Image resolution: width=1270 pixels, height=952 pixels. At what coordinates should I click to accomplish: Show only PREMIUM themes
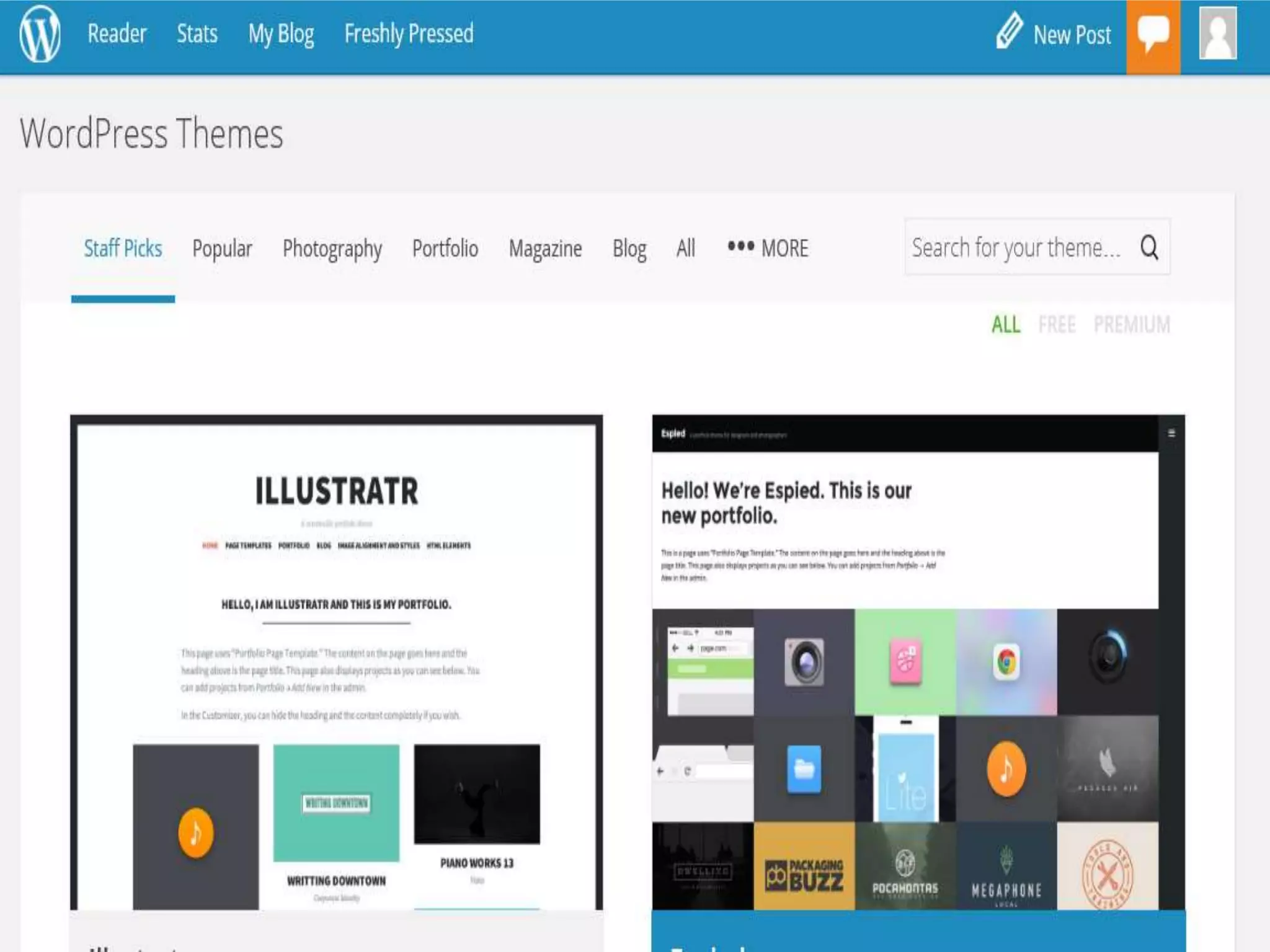click(1132, 324)
